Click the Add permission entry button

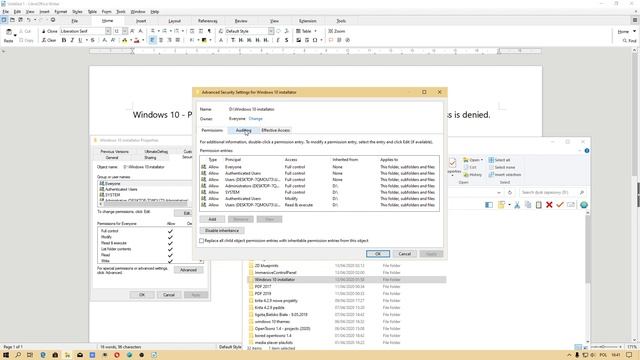[212, 220]
